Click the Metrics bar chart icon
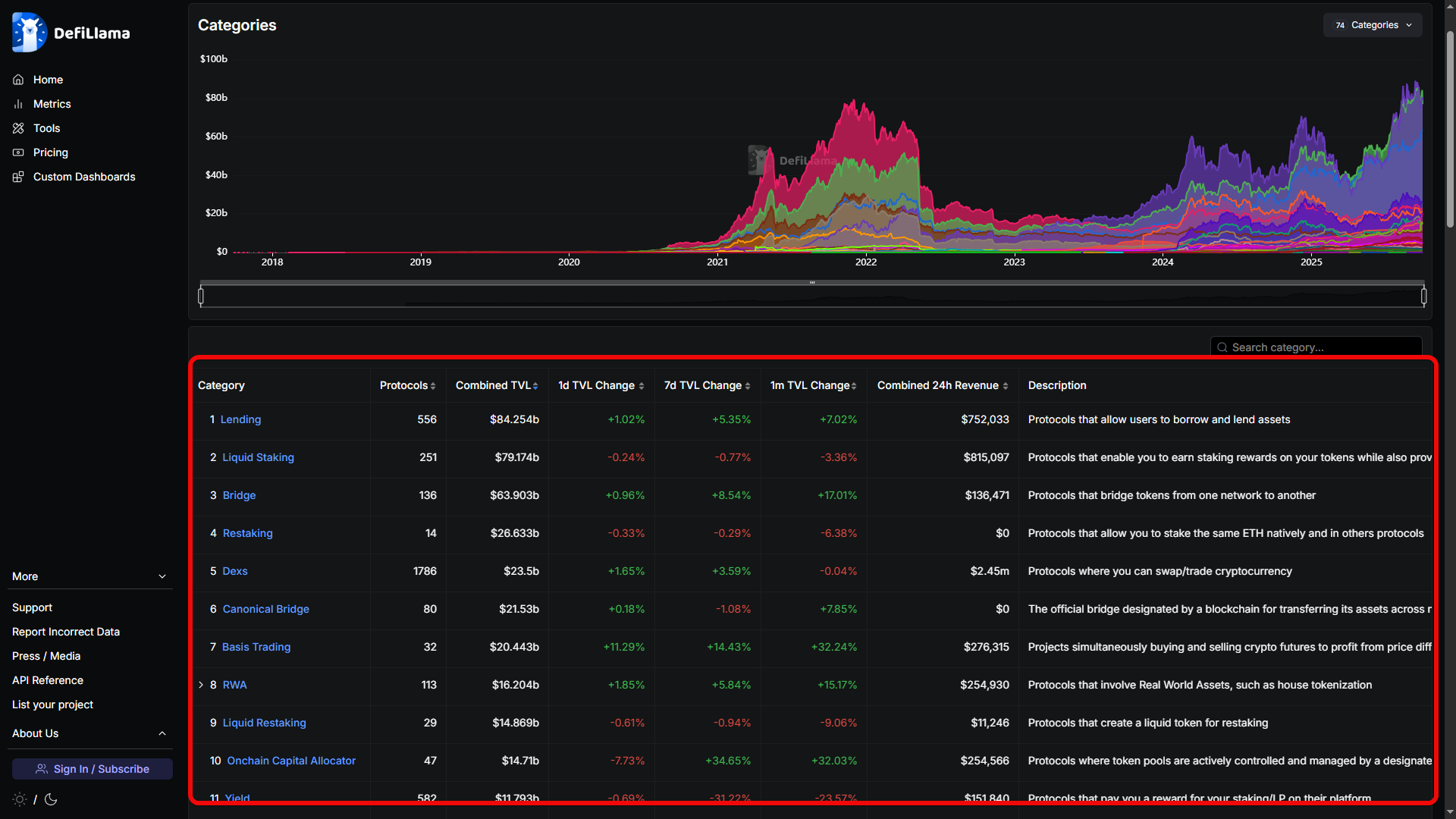Image resolution: width=1456 pixels, height=819 pixels. (18, 104)
